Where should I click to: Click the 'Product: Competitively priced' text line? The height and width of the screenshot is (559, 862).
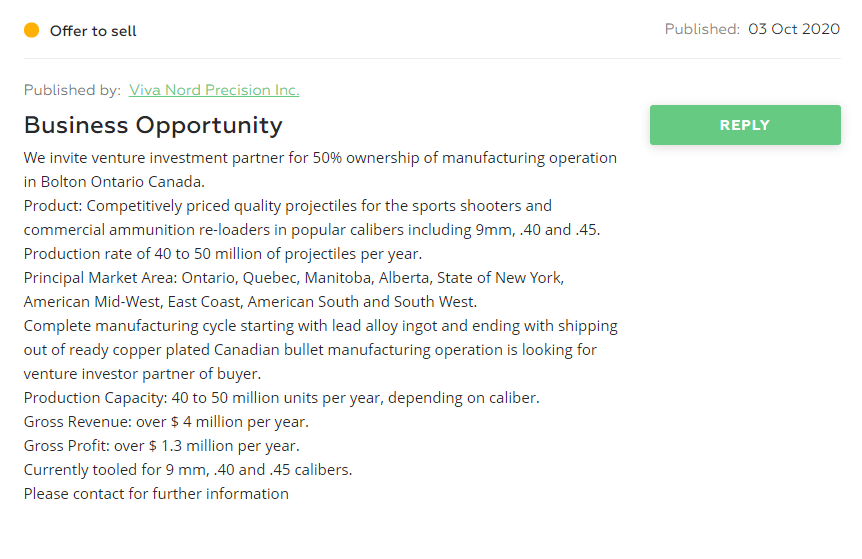coord(288,206)
